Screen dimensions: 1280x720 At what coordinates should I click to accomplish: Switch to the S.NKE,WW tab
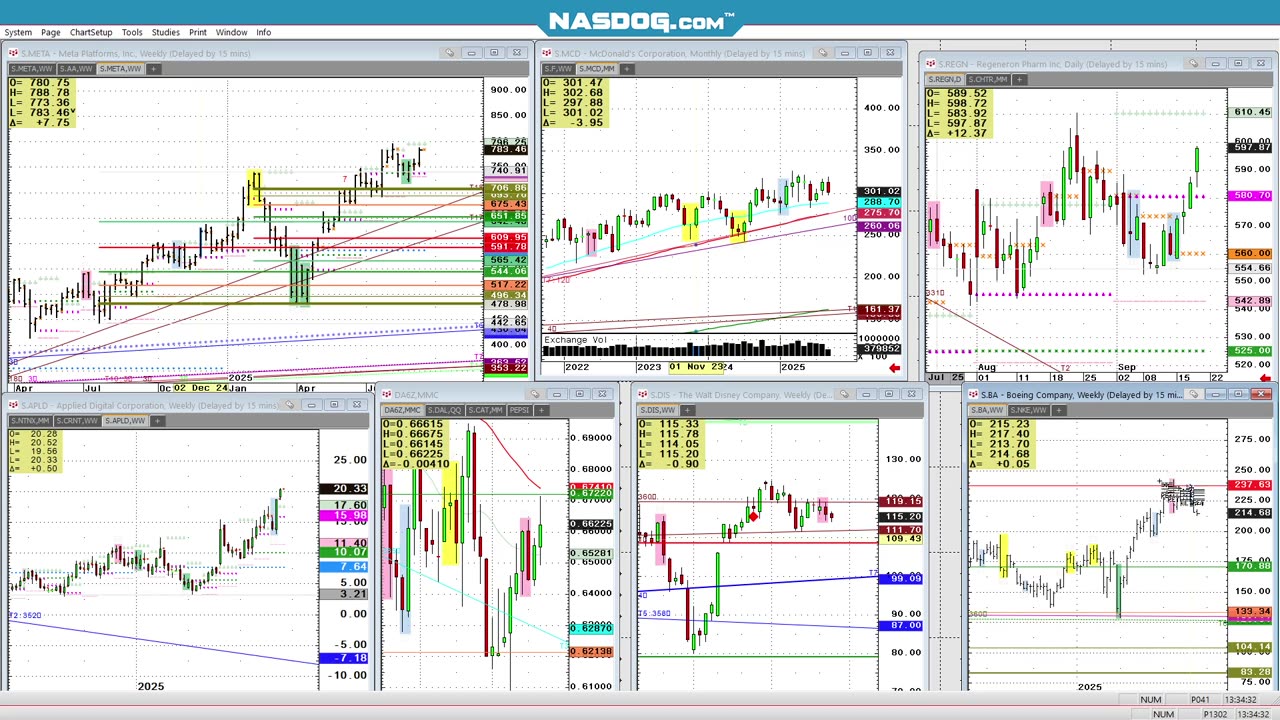(x=1029, y=410)
